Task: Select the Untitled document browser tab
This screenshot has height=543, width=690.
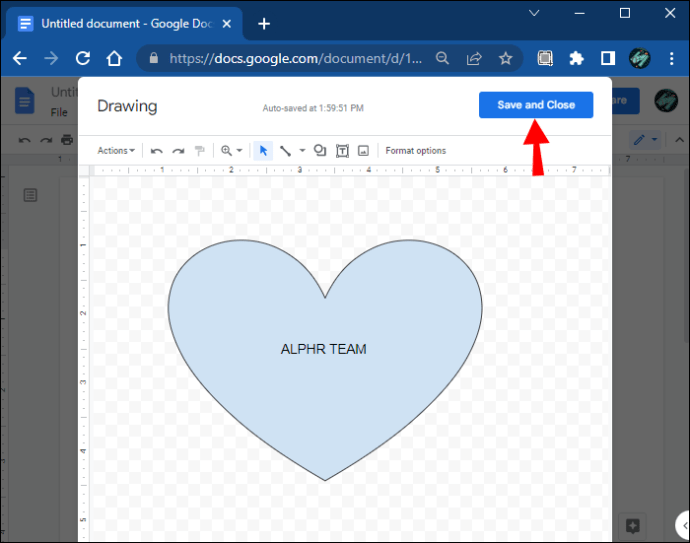Action: point(125,23)
